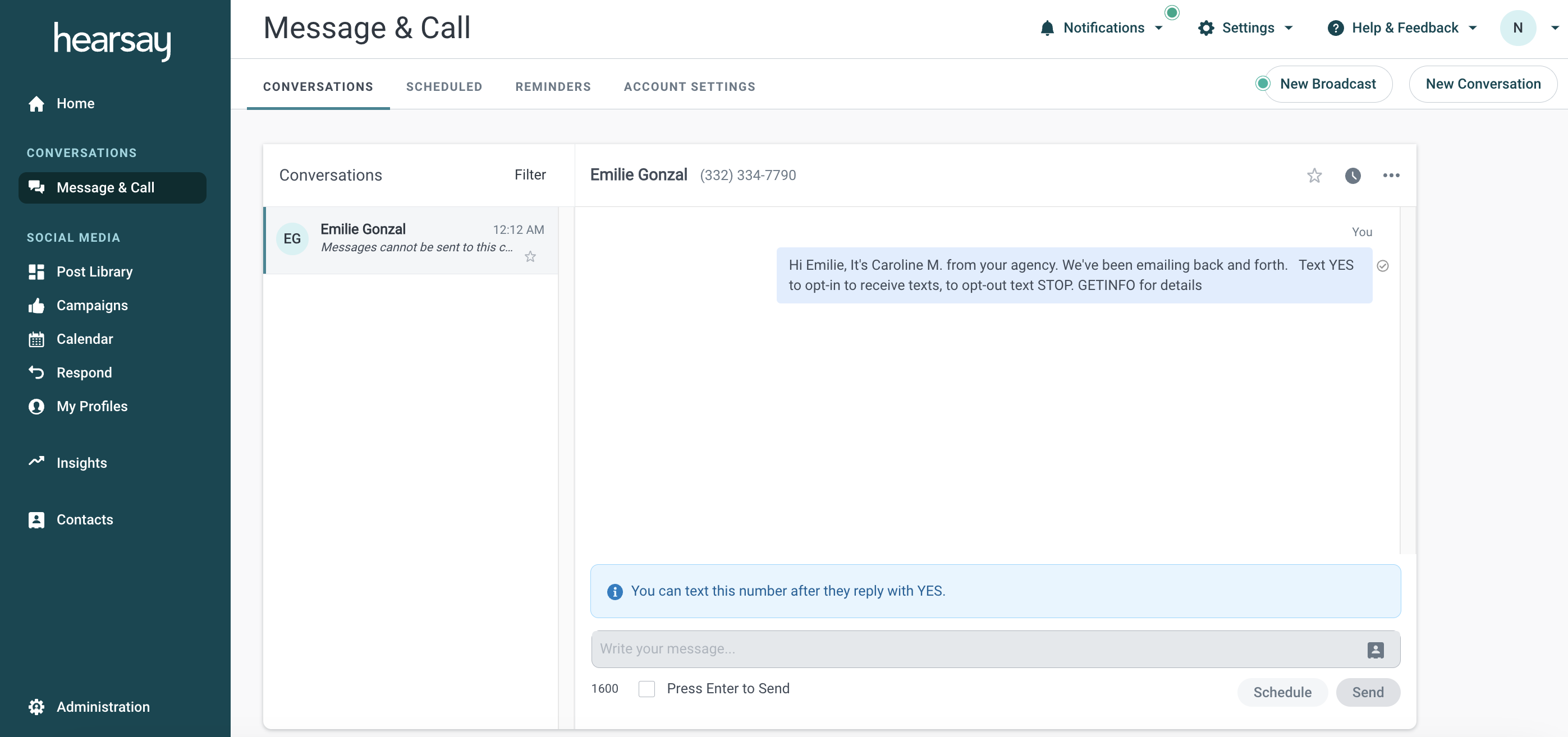The width and height of the screenshot is (1568, 737).
Task: Click the EG avatar in the conversation list
Action: click(x=292, y=239)
